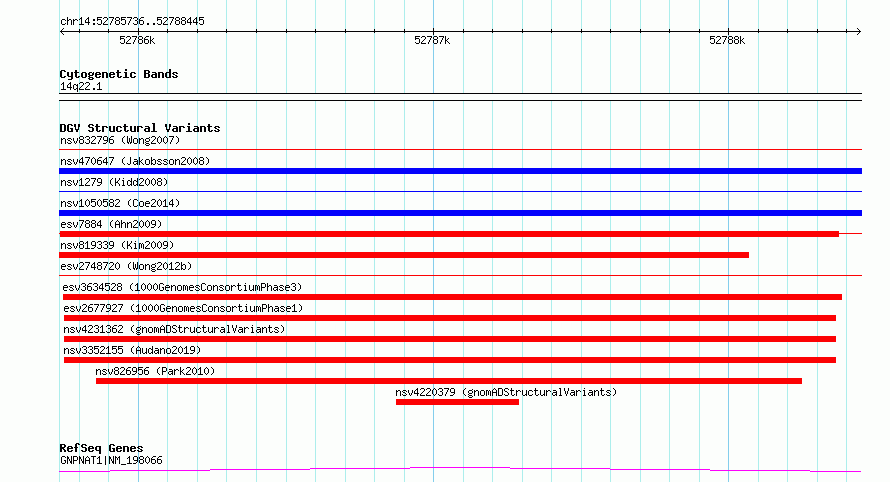Click the esv2677927 (1000GenomesConsortiumPhase1) label

coord(183,308)
